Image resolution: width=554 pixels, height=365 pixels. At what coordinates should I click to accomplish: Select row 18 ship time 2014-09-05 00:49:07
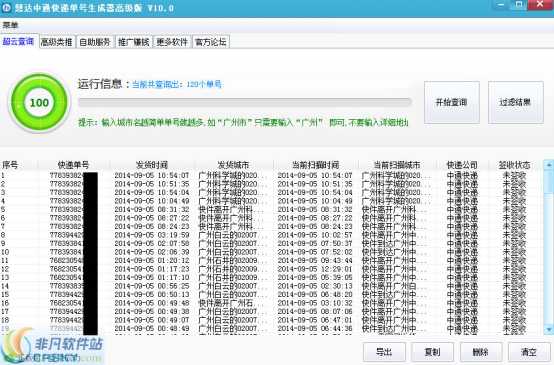pyautogui.click(x=152, y=320)
